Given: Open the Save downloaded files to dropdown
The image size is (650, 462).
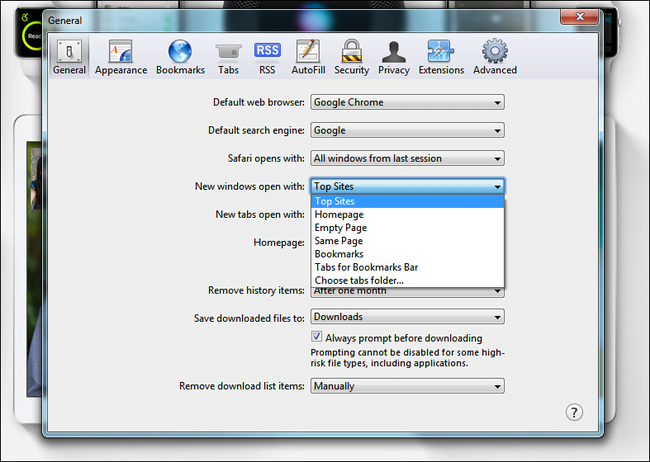Looking at the screenshot, I should coord(407,317).
